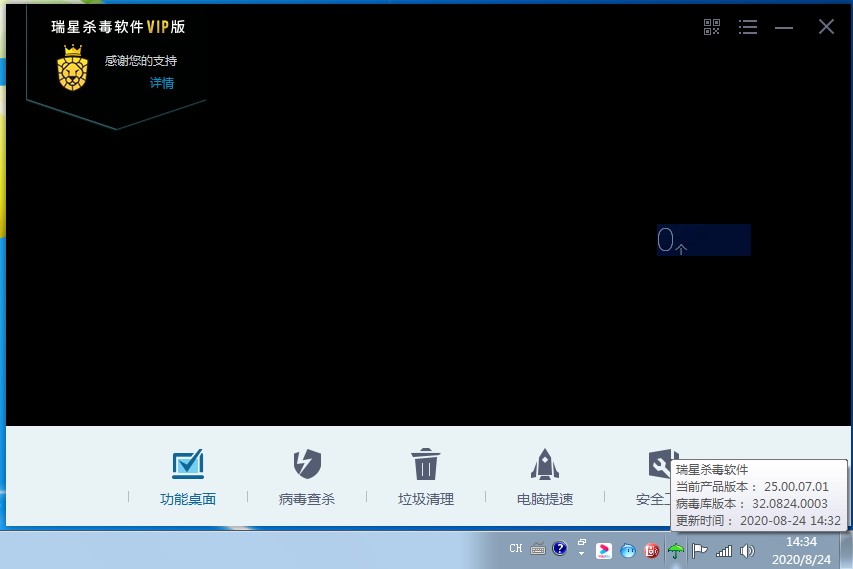
Task: Click the 0 upload speed indicator
Action: 704,240
